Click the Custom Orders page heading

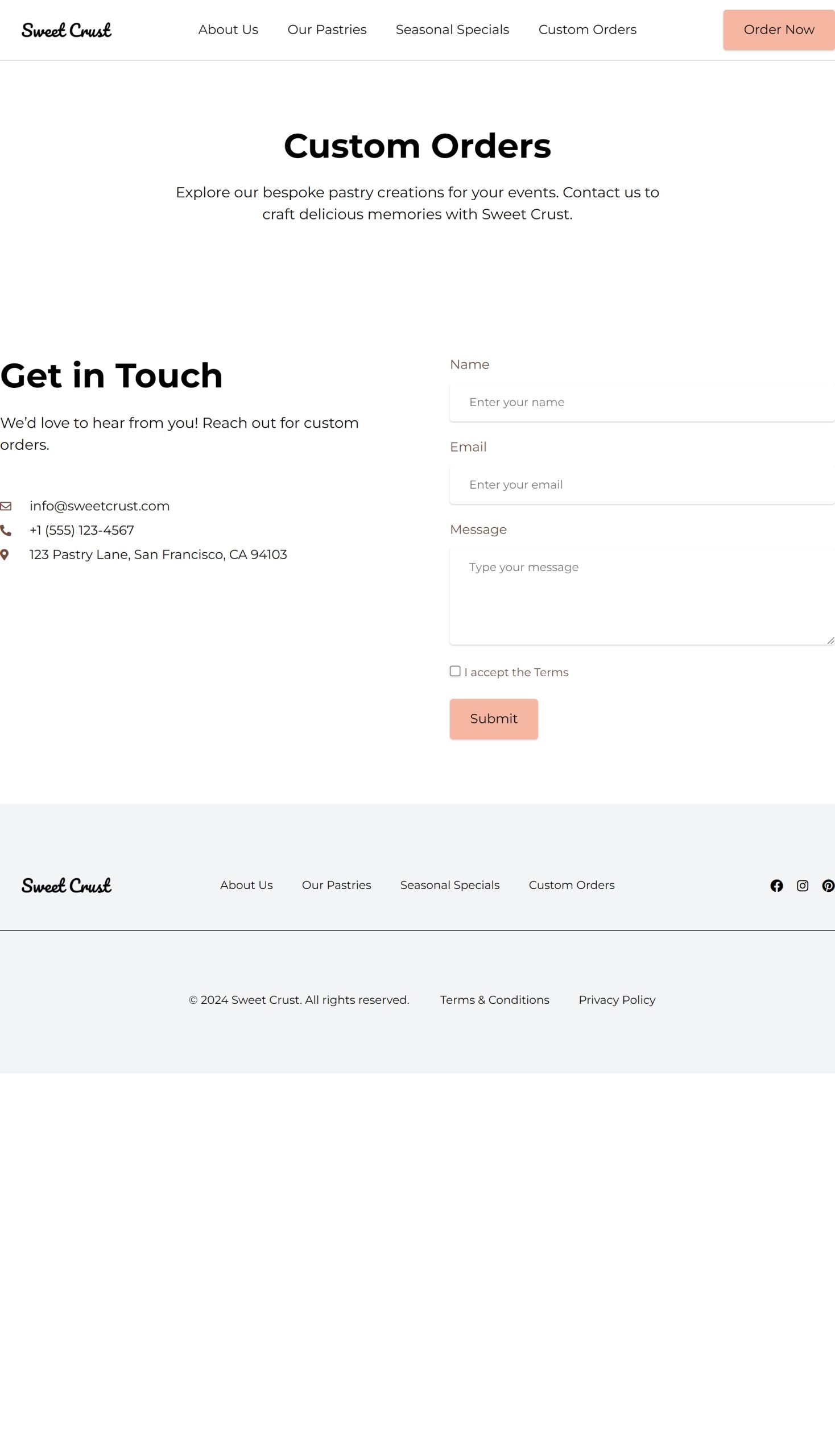tap(418, 146)
